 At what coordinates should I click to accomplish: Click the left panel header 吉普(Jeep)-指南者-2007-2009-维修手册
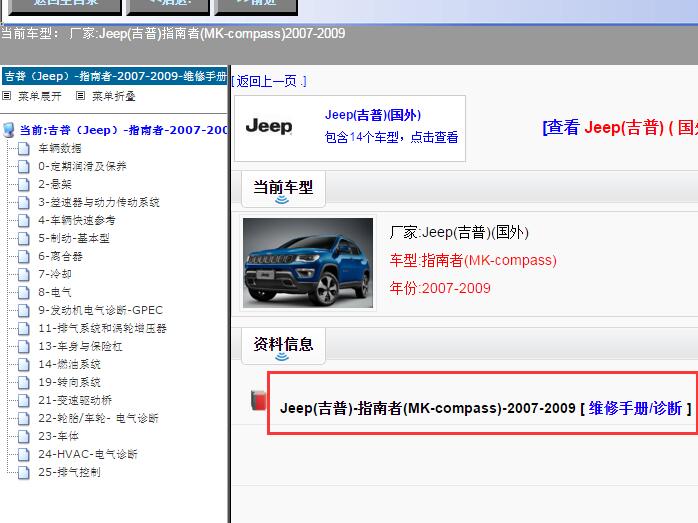click(115, 76)
